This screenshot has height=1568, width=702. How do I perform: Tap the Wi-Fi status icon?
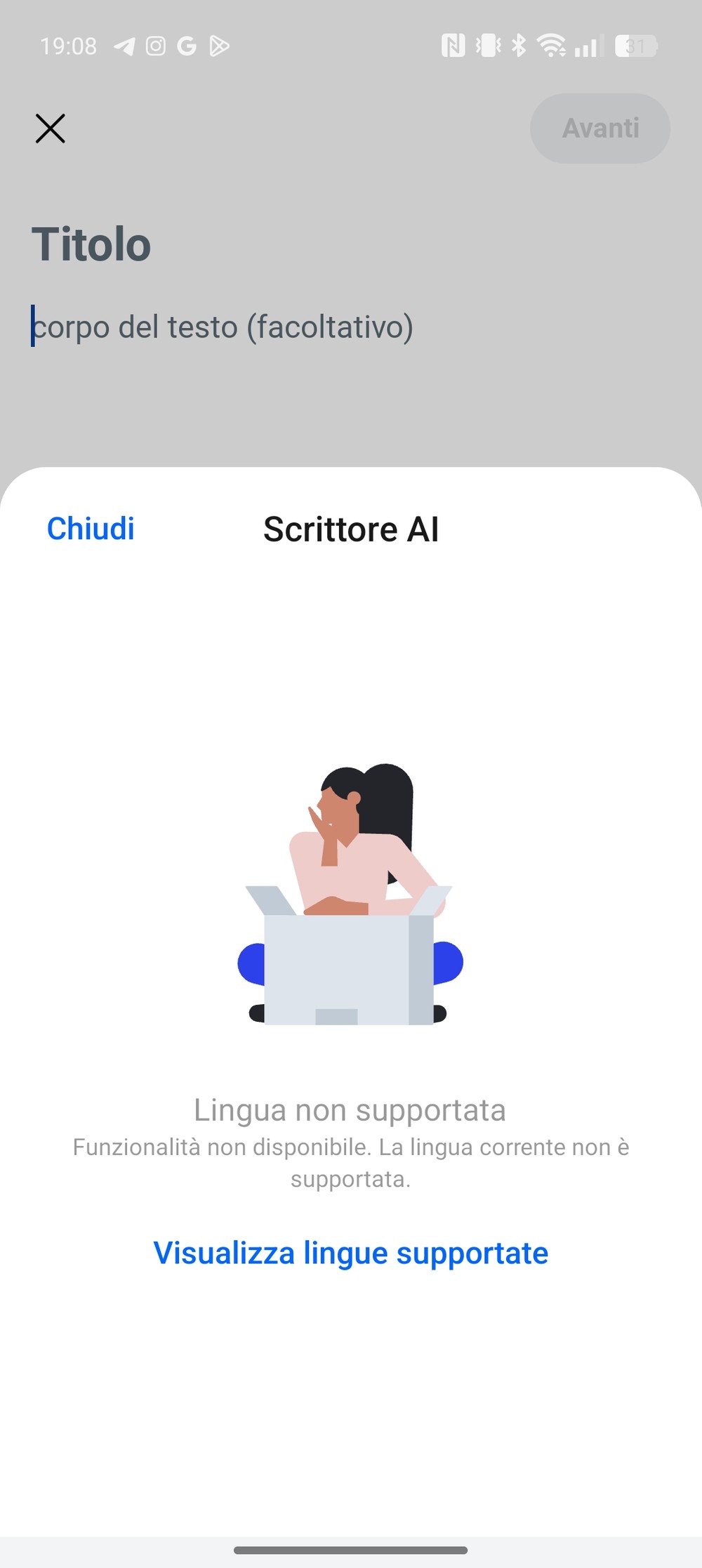coord(552,46)
